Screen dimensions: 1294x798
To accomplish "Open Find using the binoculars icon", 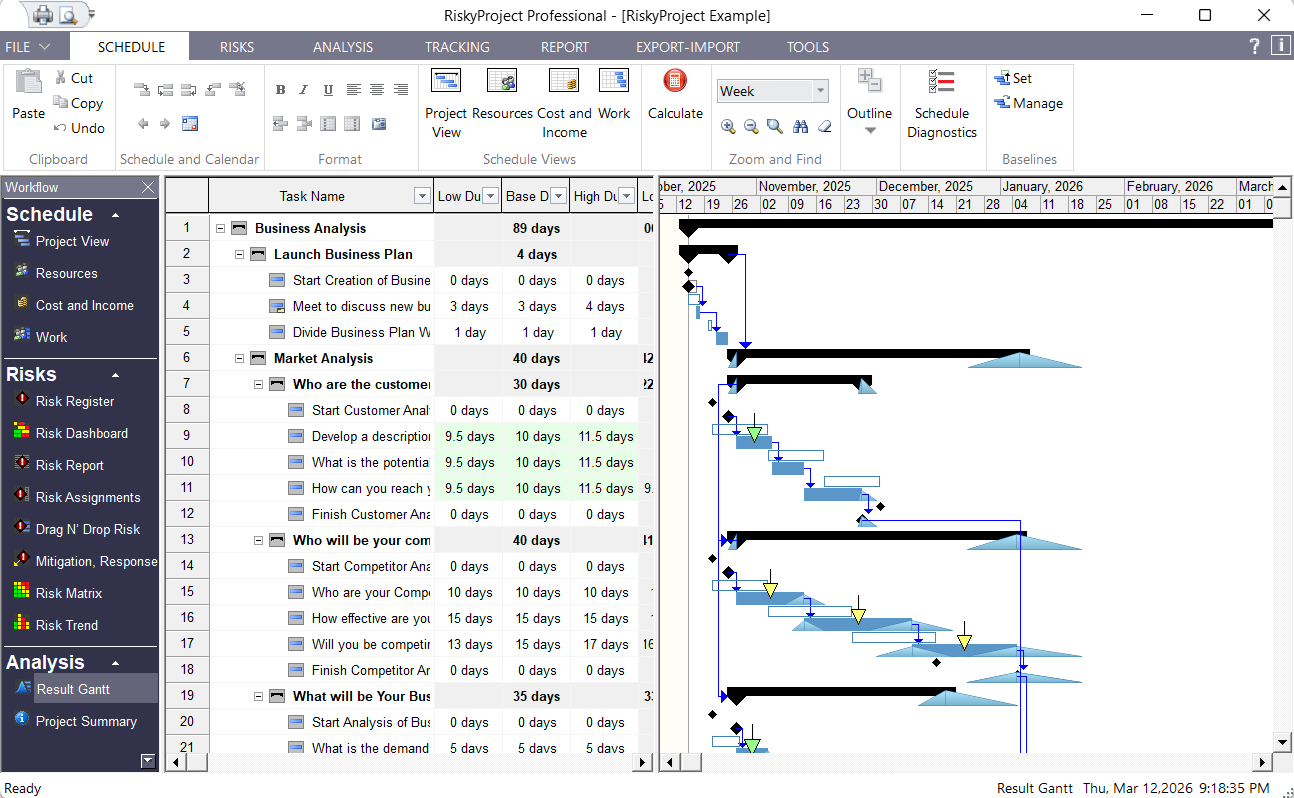I will point(800,128).
